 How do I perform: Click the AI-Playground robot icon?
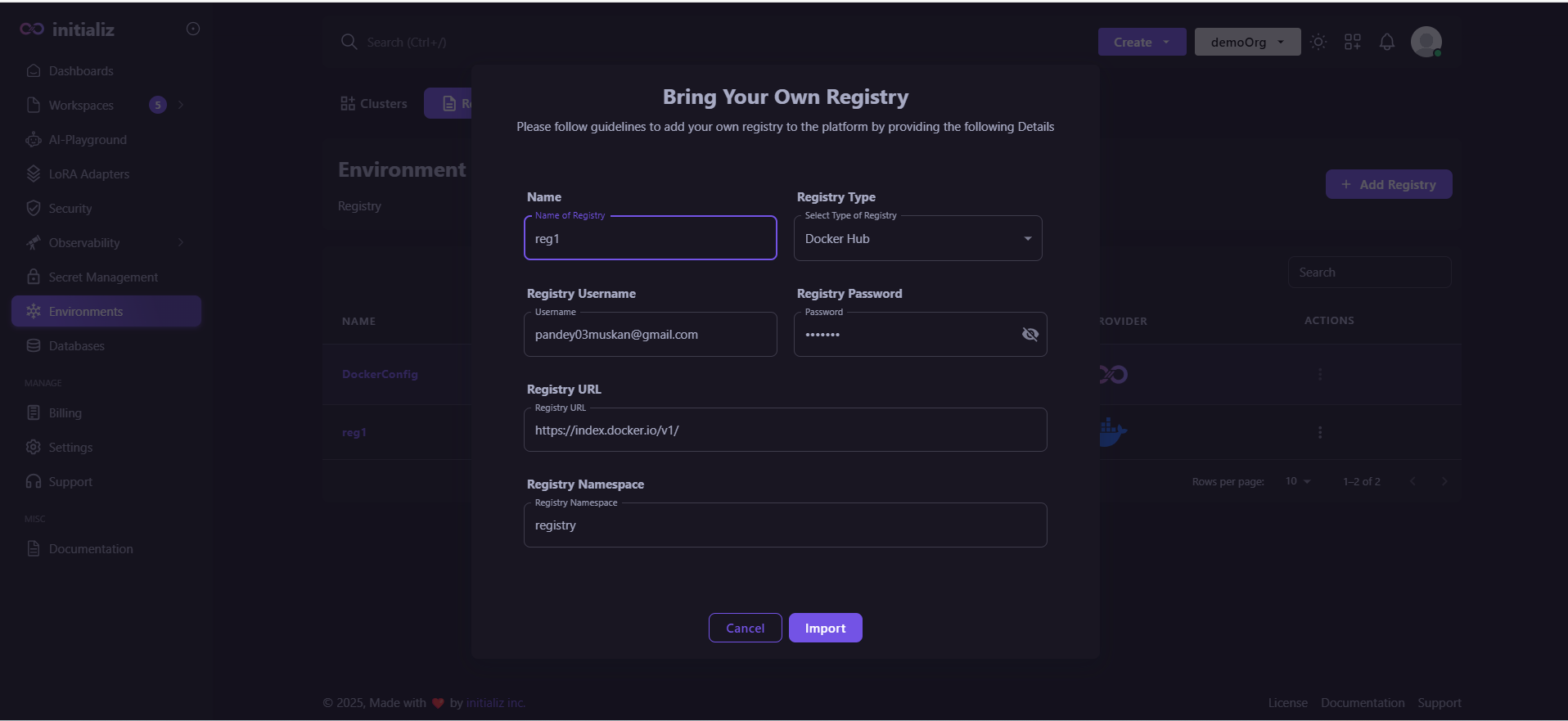point(34,140)
